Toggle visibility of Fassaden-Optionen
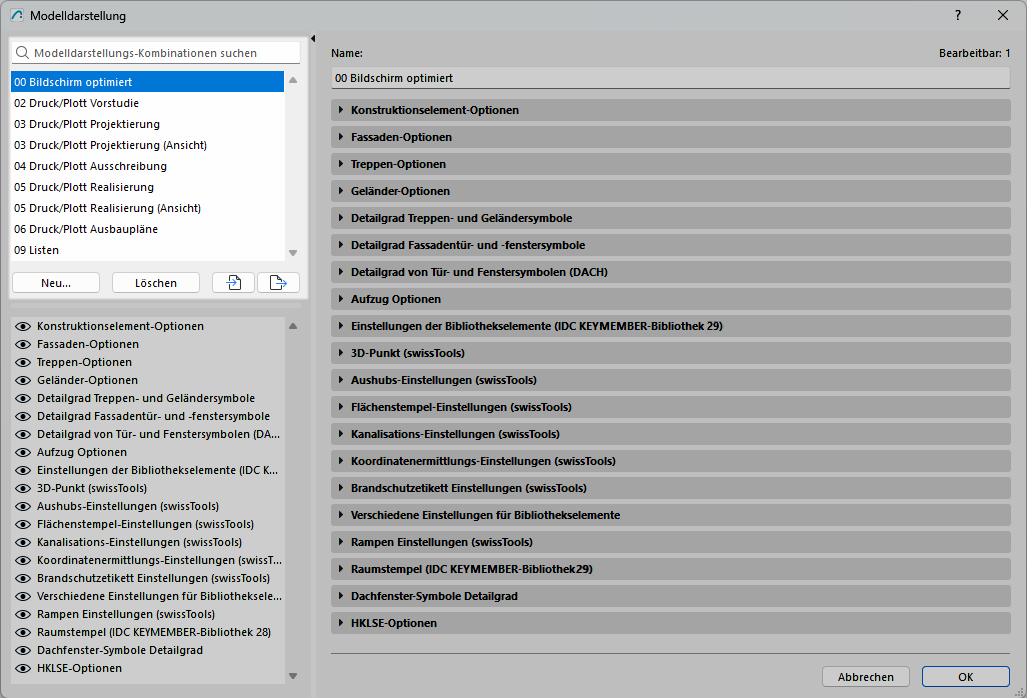Screen dimensions: 1027x698 click(23, 344)
